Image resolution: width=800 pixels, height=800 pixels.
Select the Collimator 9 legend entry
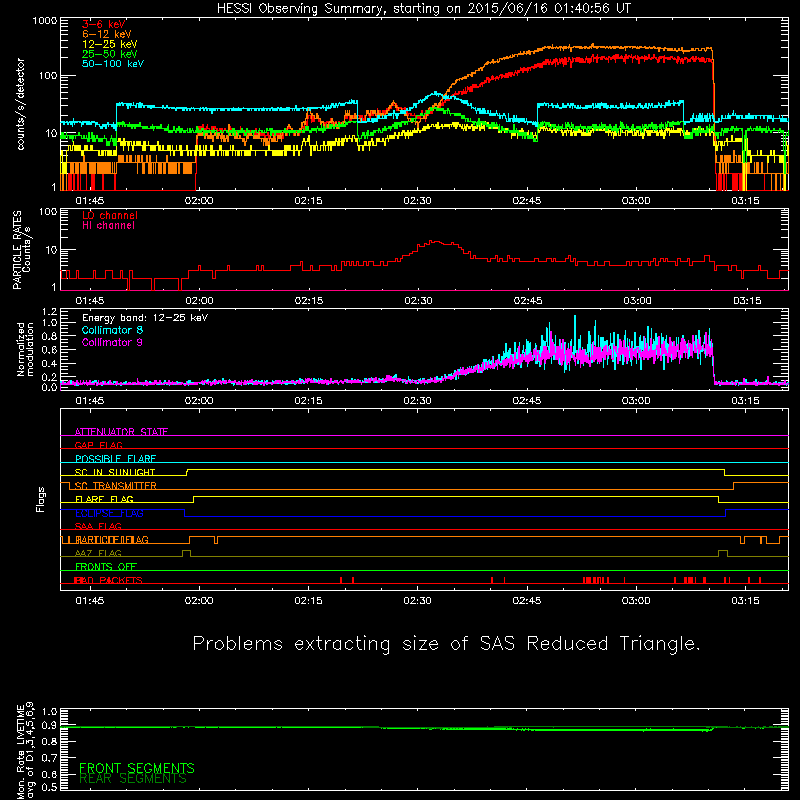point(112,342)
